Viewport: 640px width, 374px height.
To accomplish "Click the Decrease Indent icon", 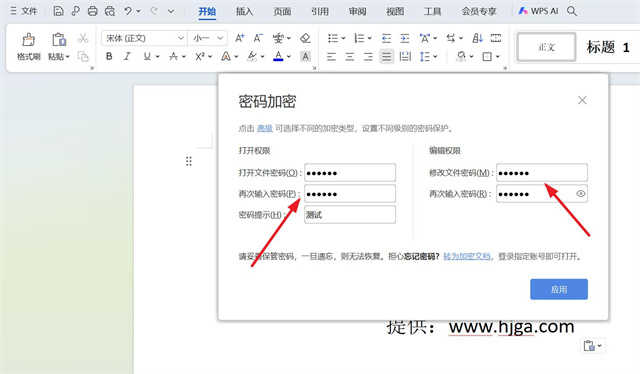I will coord(386,38).
